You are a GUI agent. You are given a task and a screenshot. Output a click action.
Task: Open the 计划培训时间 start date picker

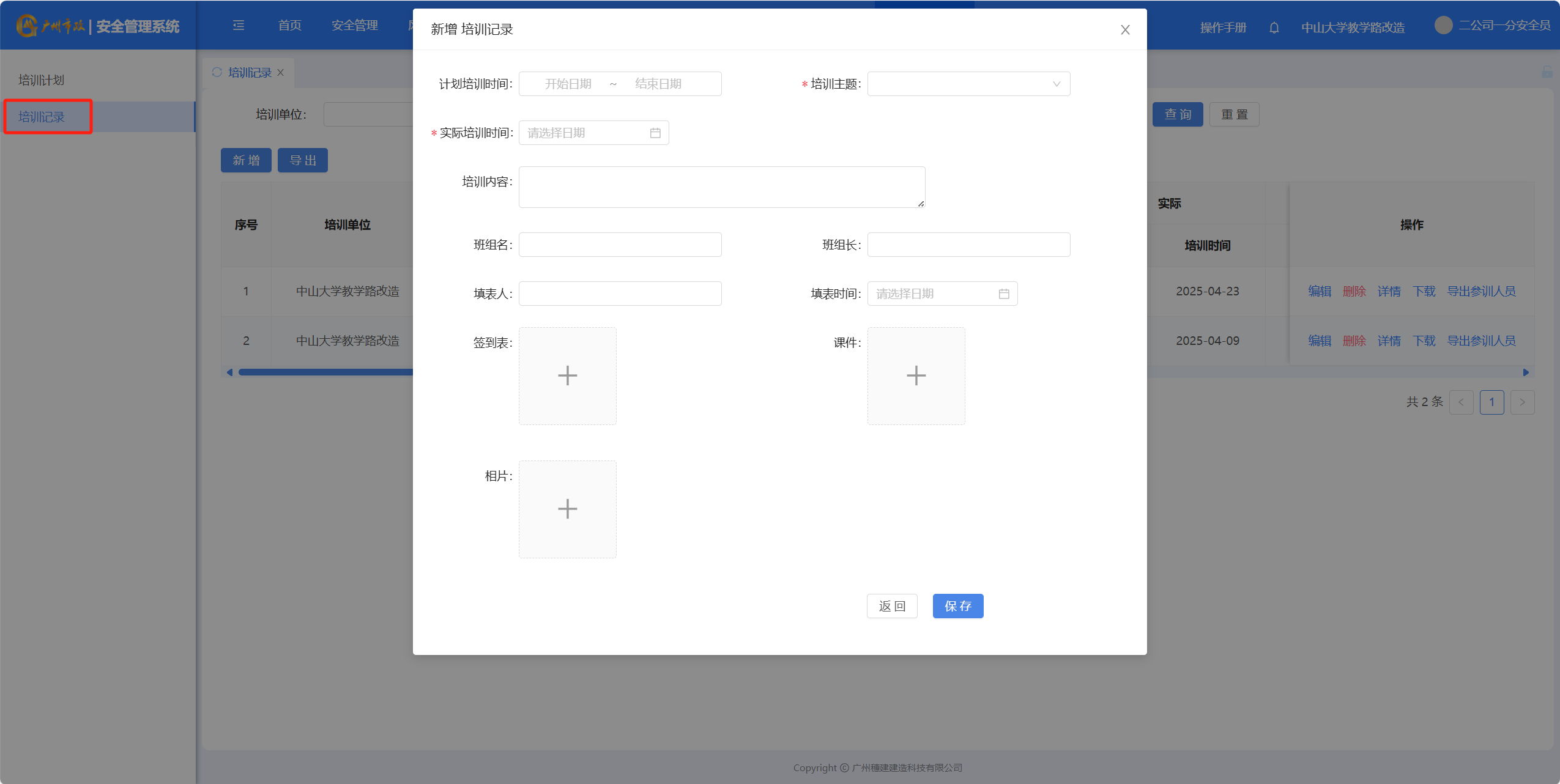(x=568, y=84)
